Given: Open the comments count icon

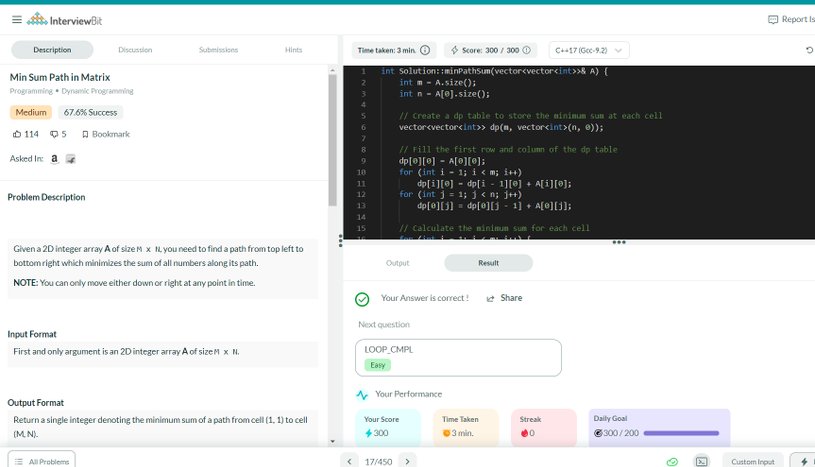Looking at the screenshot, I should (54, 134).
